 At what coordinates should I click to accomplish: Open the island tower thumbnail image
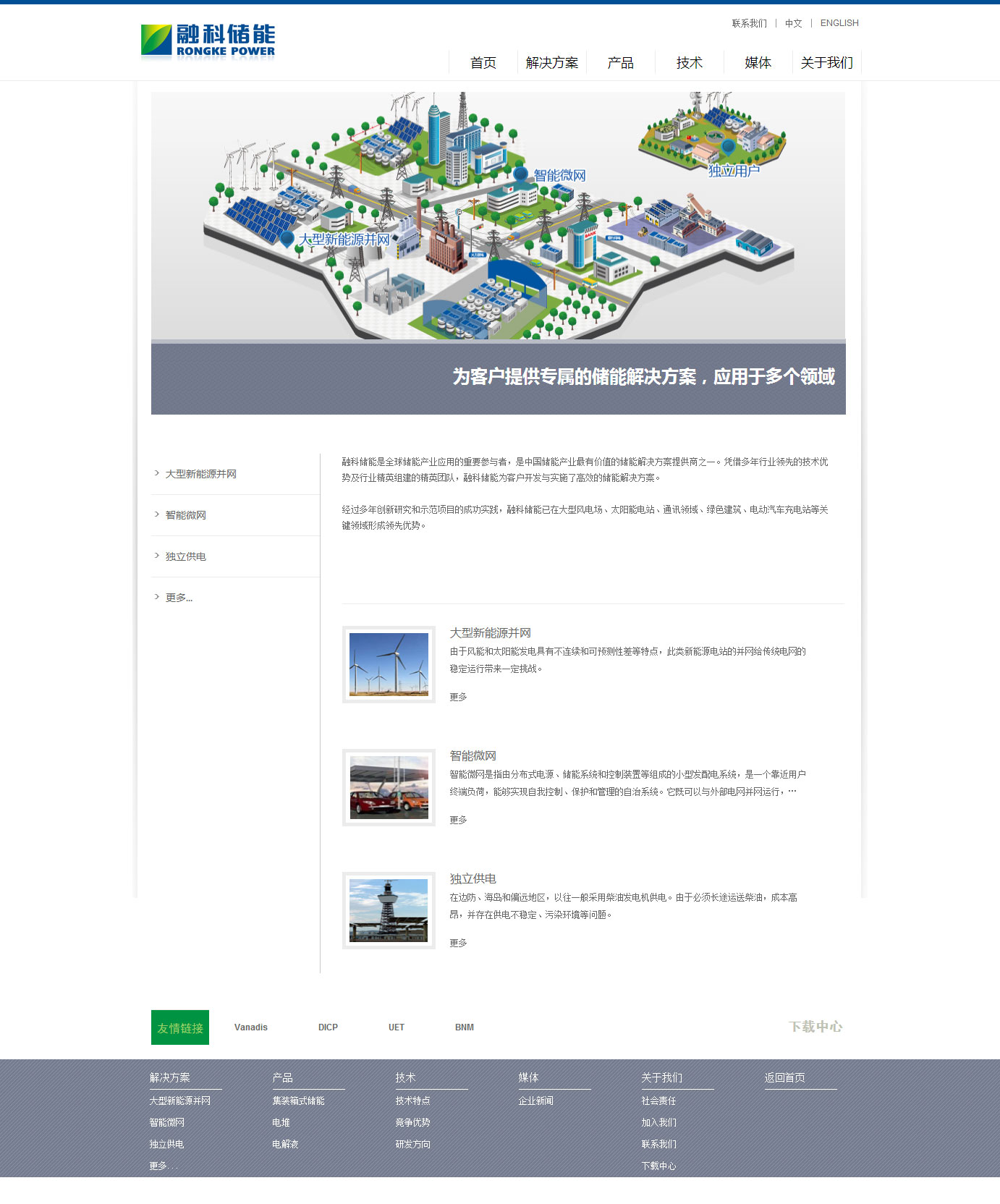click(x=389, y=910)
